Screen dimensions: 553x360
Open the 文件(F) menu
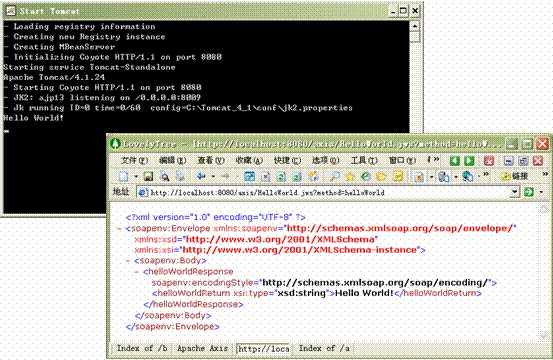pos(134,160)
